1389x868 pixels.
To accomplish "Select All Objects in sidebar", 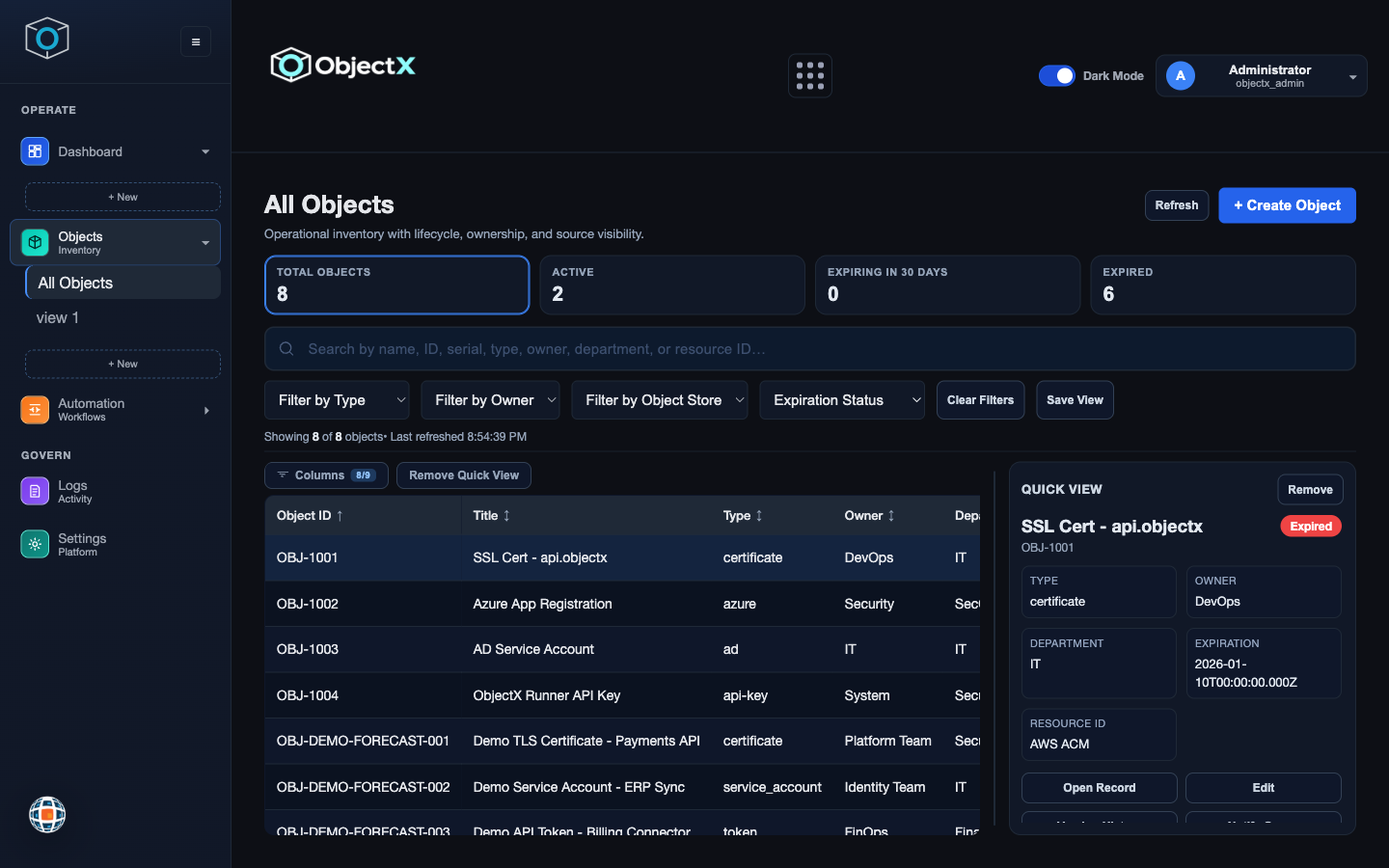I will [123, 283].
